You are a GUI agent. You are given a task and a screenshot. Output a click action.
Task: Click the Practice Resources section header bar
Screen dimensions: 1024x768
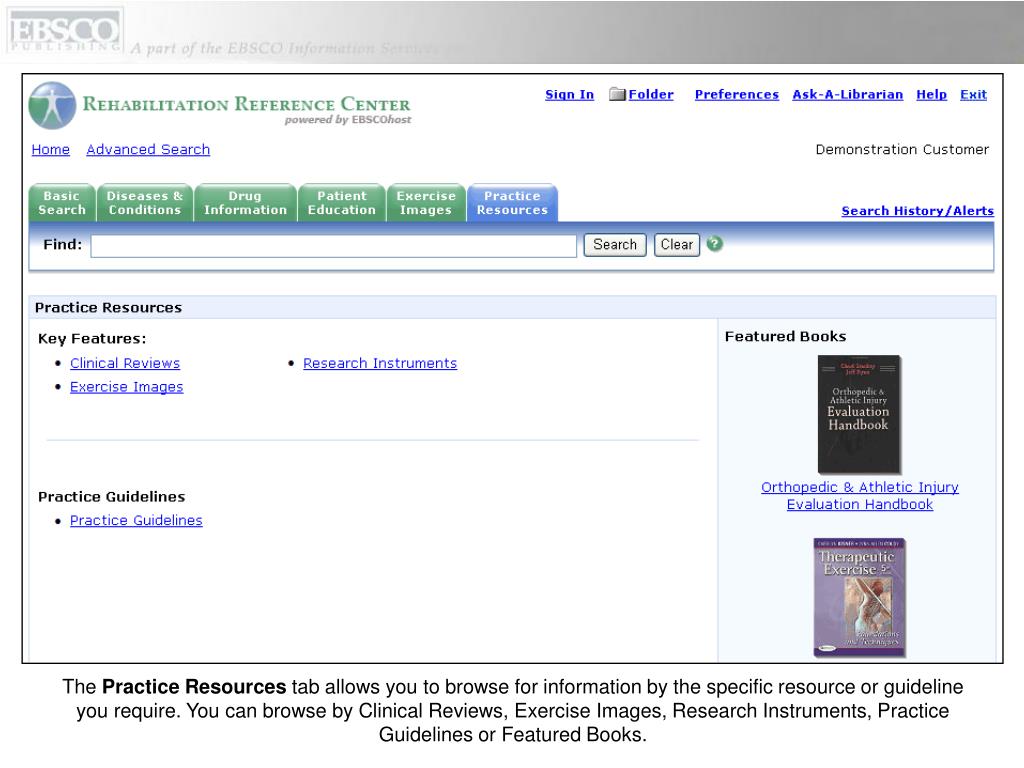coord(513,308)
